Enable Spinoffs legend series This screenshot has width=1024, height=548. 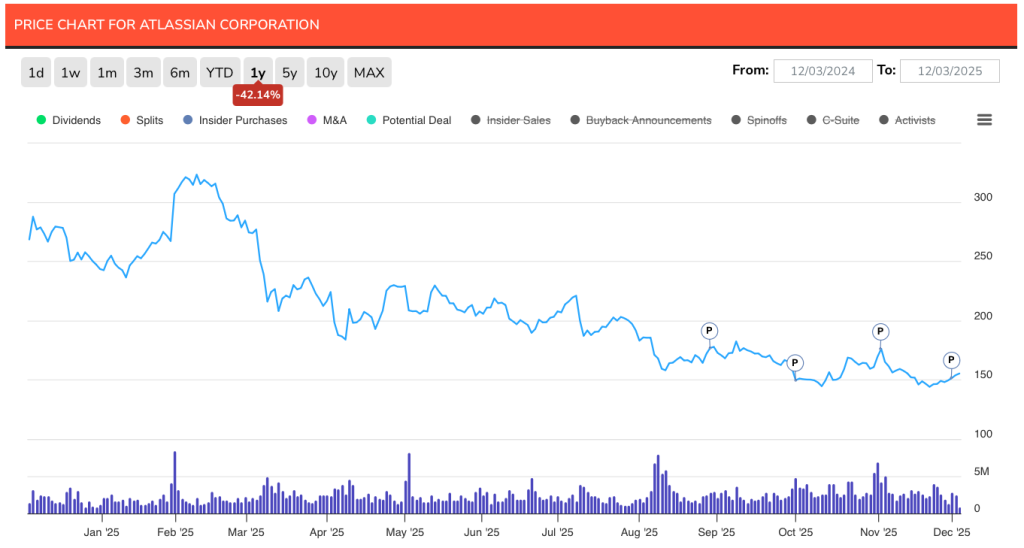(760, 120)
